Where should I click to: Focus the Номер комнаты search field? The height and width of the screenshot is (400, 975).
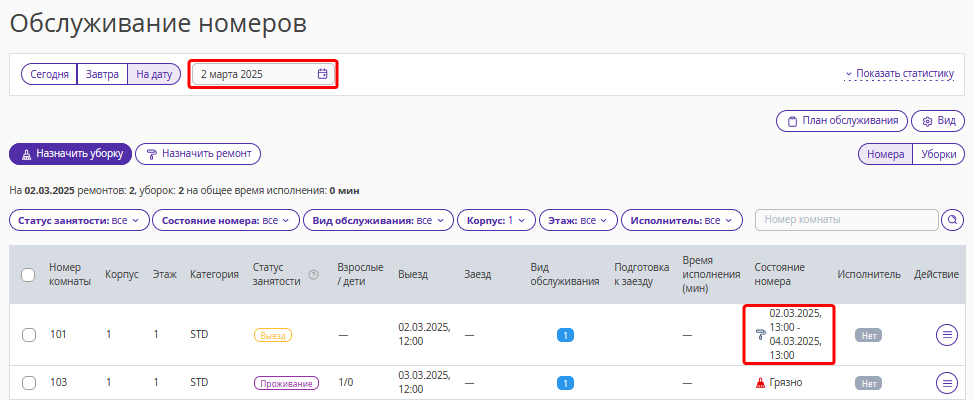[846, 220]
